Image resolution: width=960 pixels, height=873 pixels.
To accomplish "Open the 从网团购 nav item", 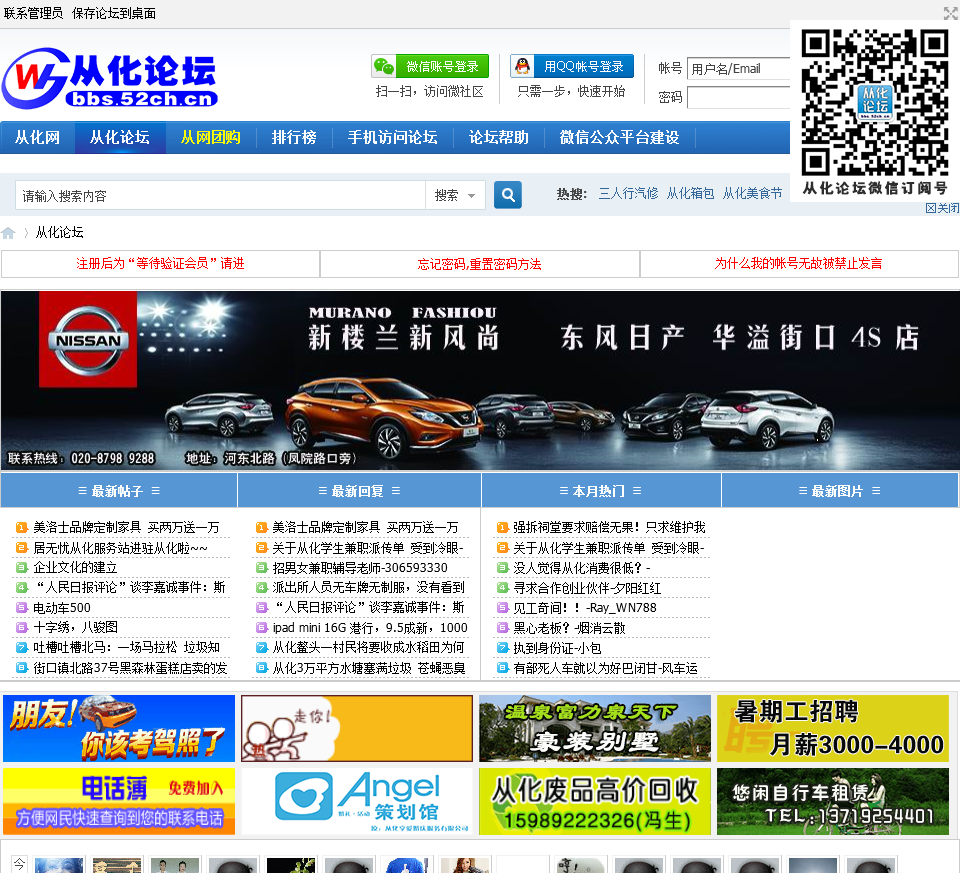I will click(x=211, y=137).
